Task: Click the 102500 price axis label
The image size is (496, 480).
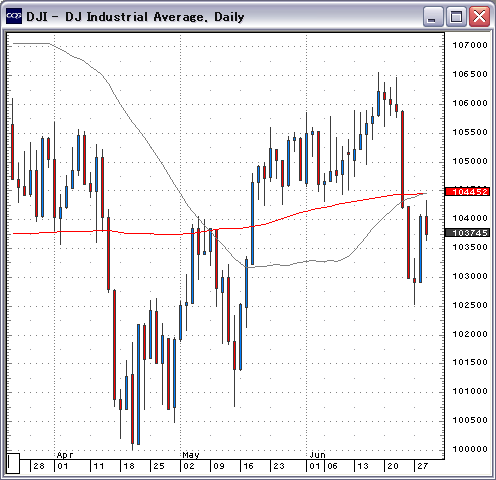Action: pos(470,305)
